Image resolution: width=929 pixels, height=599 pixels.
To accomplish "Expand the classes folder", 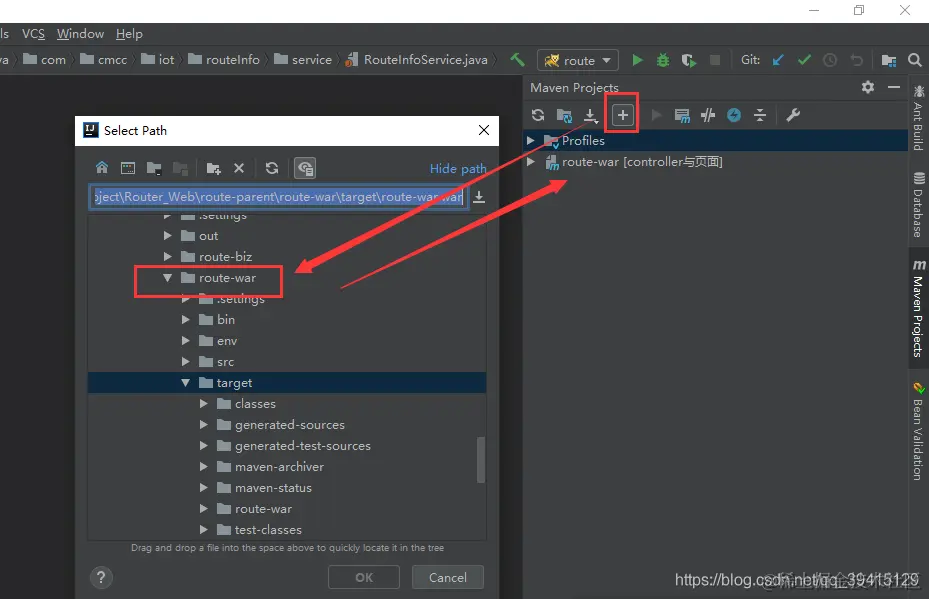I will click(204, 403).
